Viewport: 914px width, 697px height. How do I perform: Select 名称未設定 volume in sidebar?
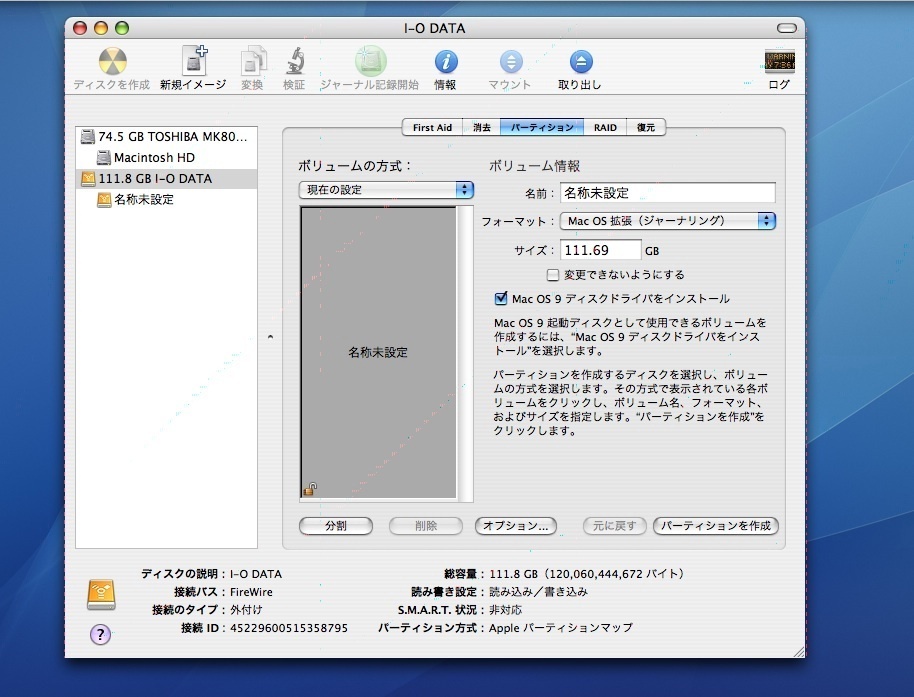point(167,199)
